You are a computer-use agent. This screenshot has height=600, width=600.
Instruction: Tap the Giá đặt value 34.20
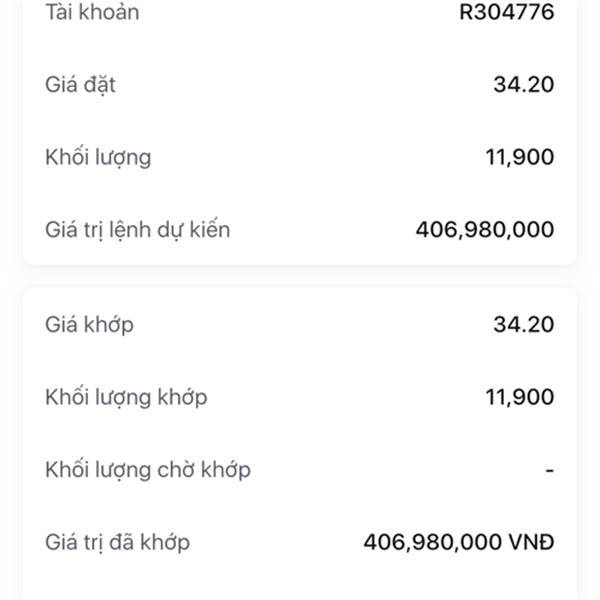(x=523, y=85)
